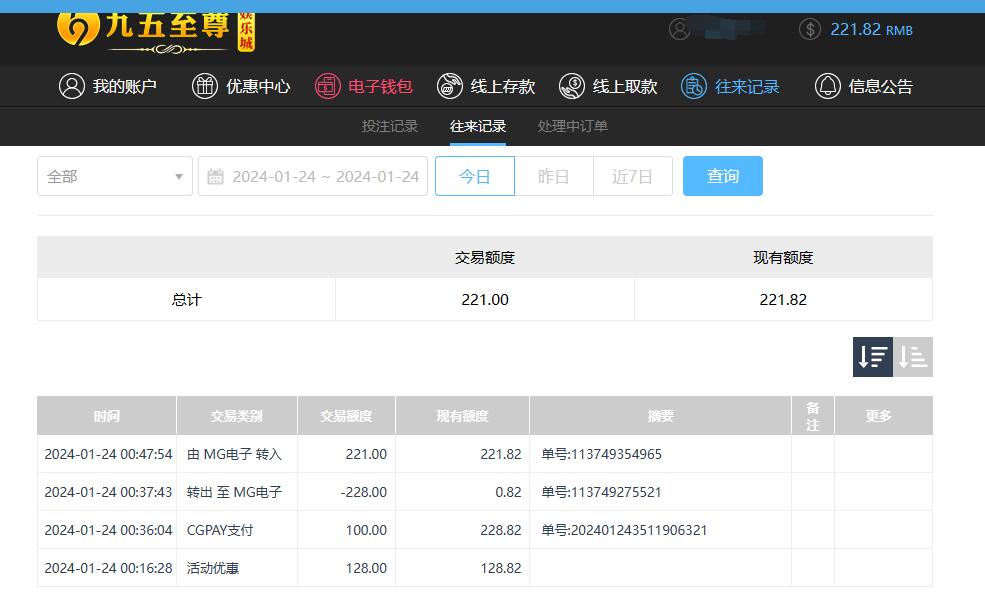The width and height of the screenshot is (985, 595).
Task: Open 优惠中心 gift icon
Action: point(205,86)
